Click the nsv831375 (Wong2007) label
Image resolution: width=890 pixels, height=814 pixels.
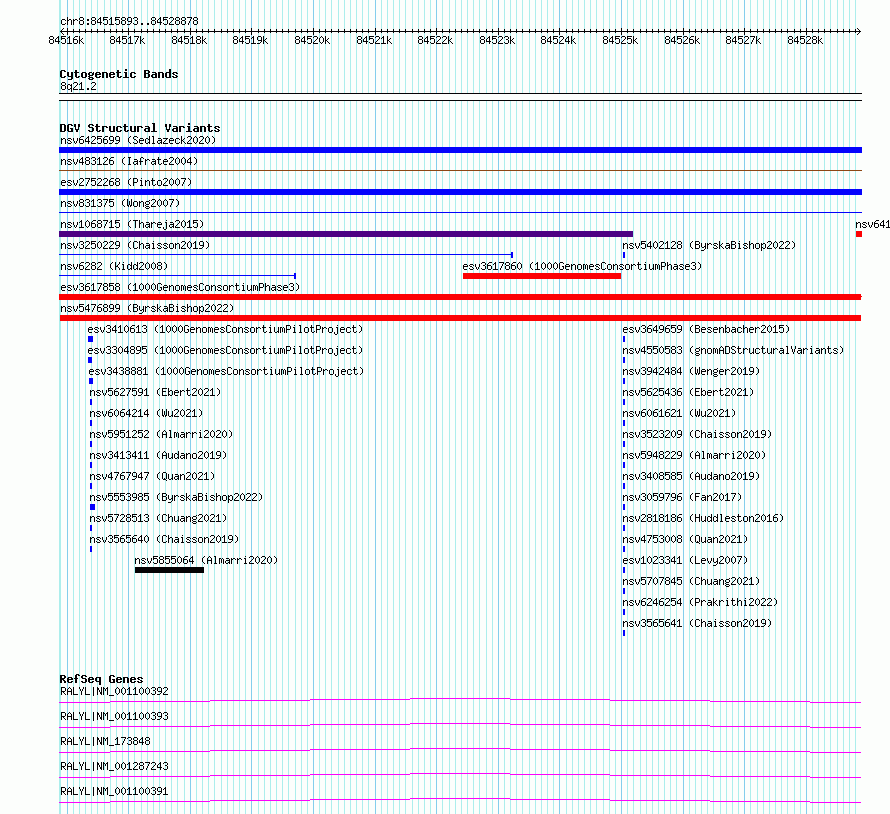tap(120, 203)
